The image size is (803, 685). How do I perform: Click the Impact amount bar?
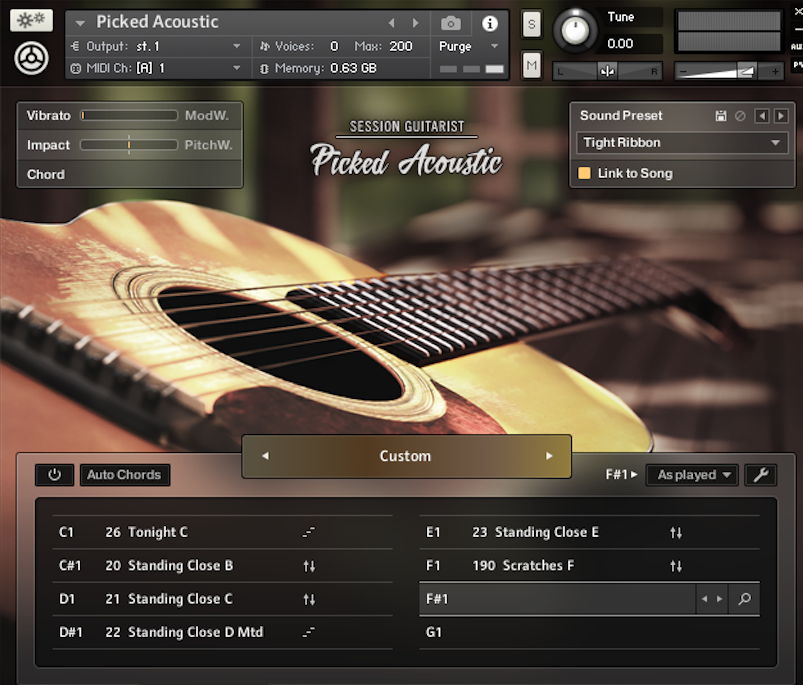coord(129,145)
